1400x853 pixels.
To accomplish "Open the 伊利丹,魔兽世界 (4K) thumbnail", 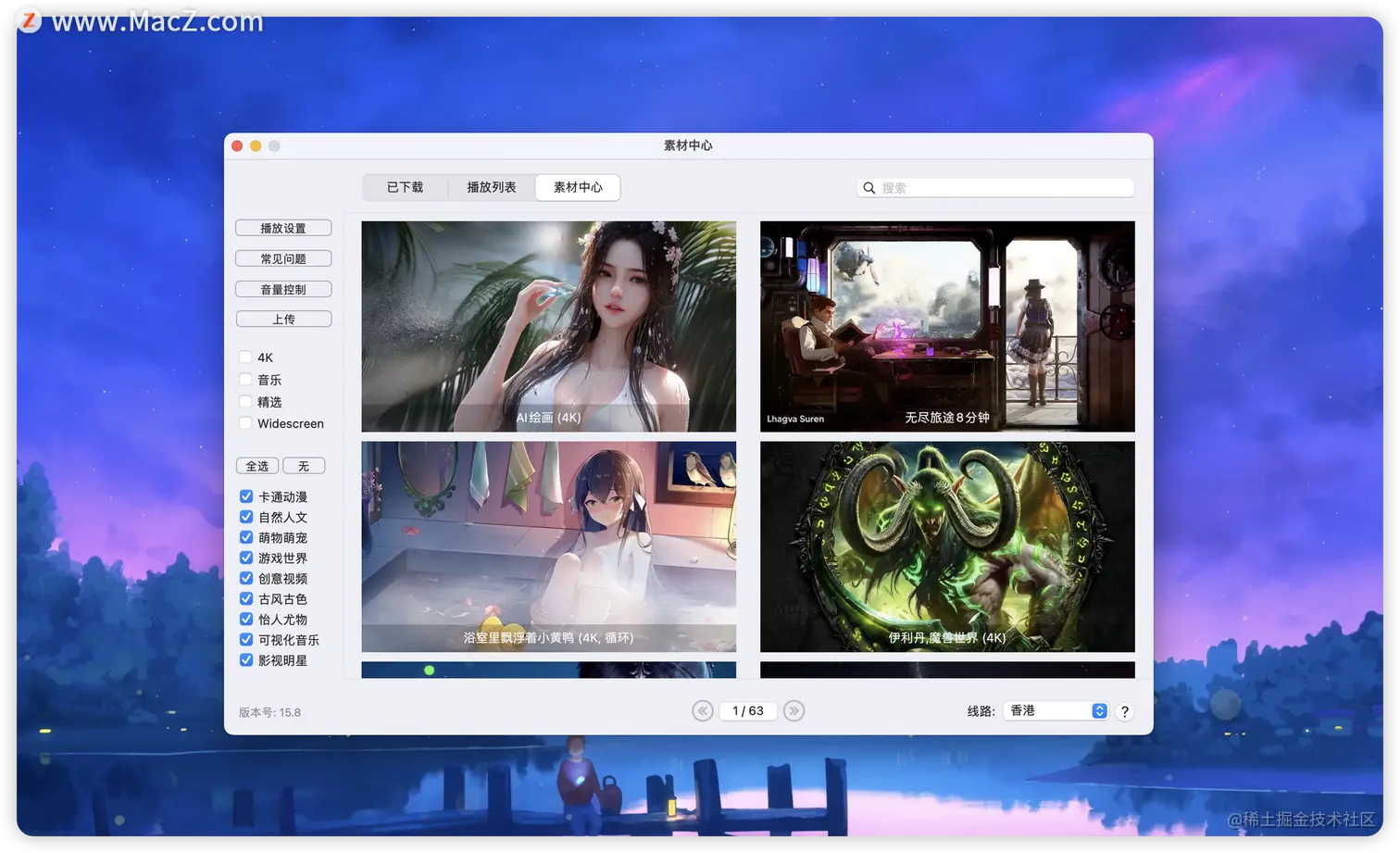I will pos(947,546).
